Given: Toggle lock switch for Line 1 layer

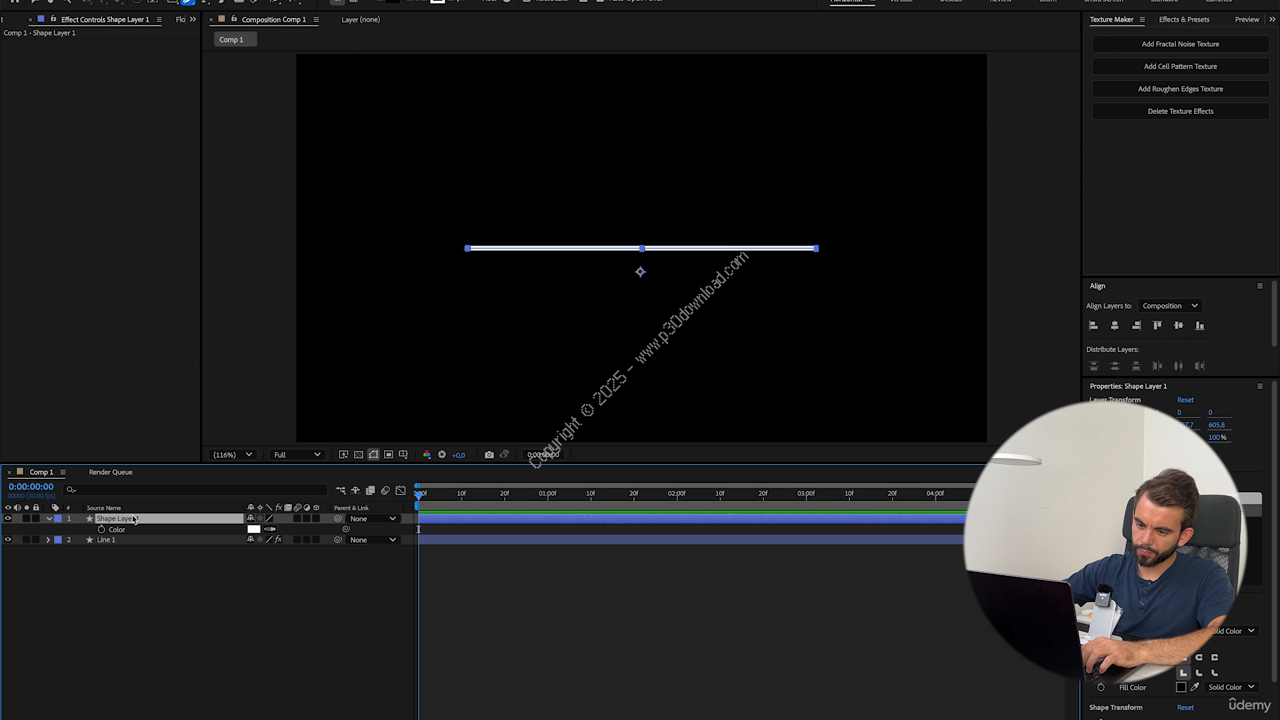Looking at the screenshot, I should [36, 540].
